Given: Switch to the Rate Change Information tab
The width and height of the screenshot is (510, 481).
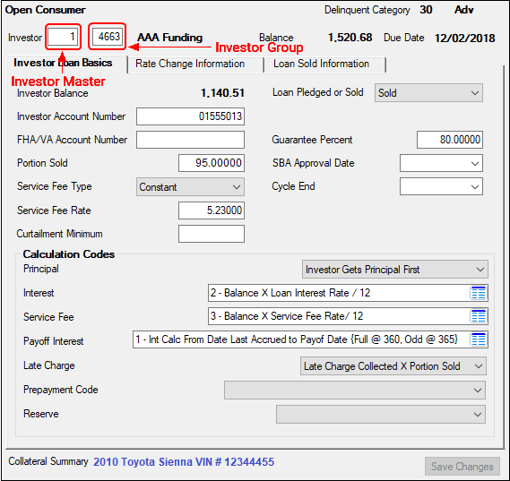Looking at the screenshot, I should 190,64.
